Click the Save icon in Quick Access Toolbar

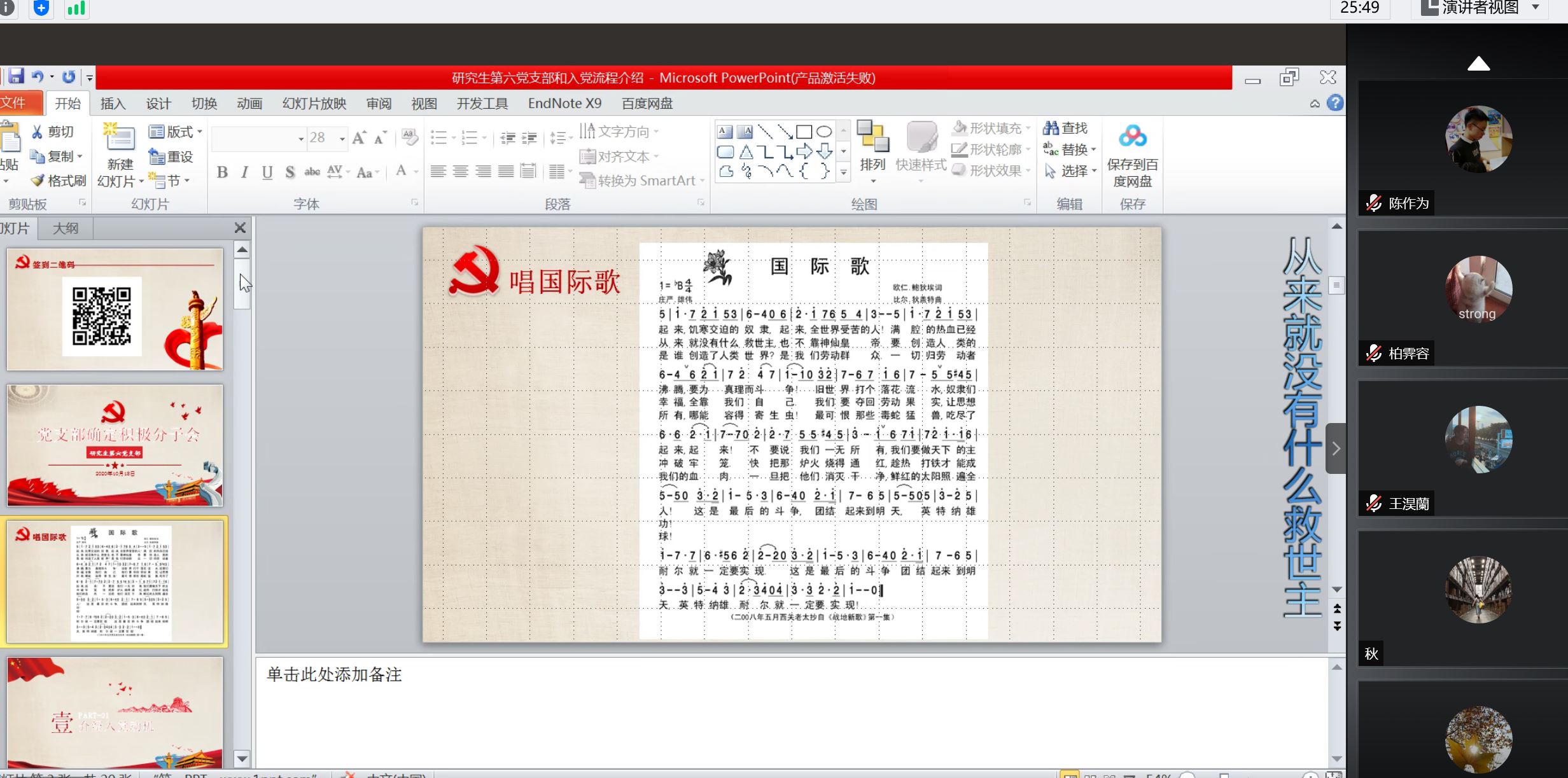click(17, 76)
